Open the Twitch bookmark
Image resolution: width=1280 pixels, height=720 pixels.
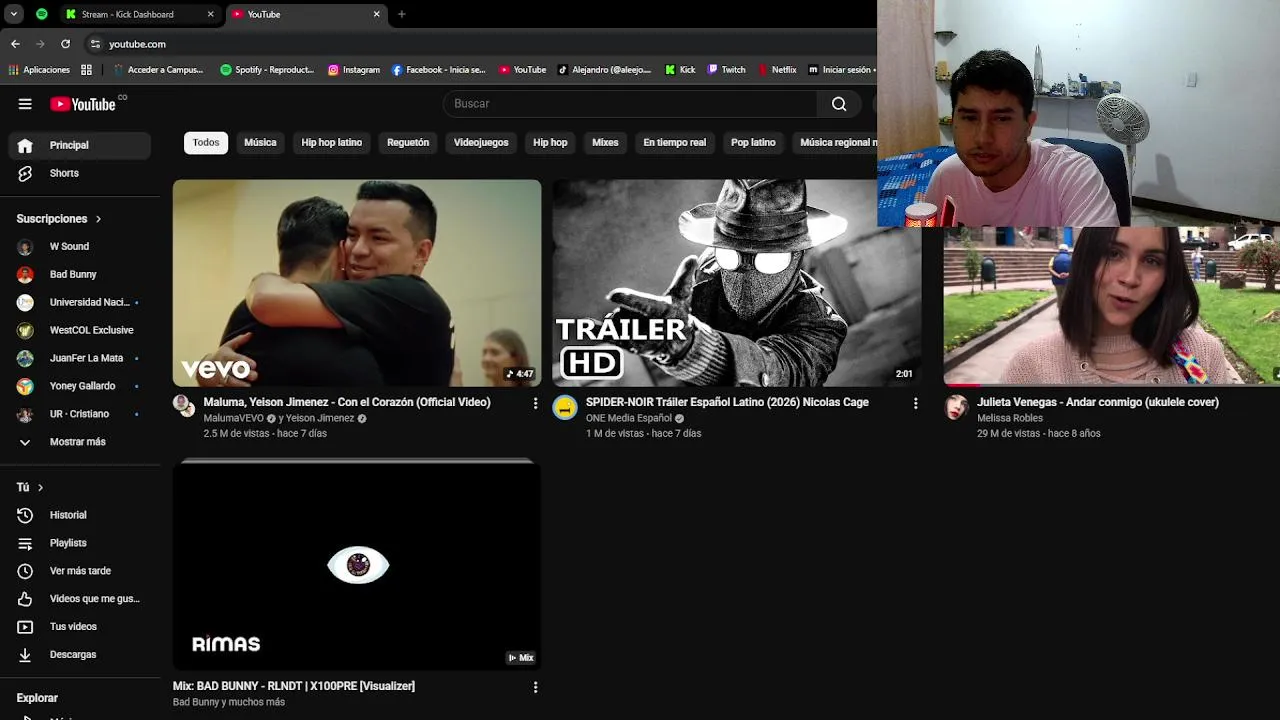tap(726, 70)
